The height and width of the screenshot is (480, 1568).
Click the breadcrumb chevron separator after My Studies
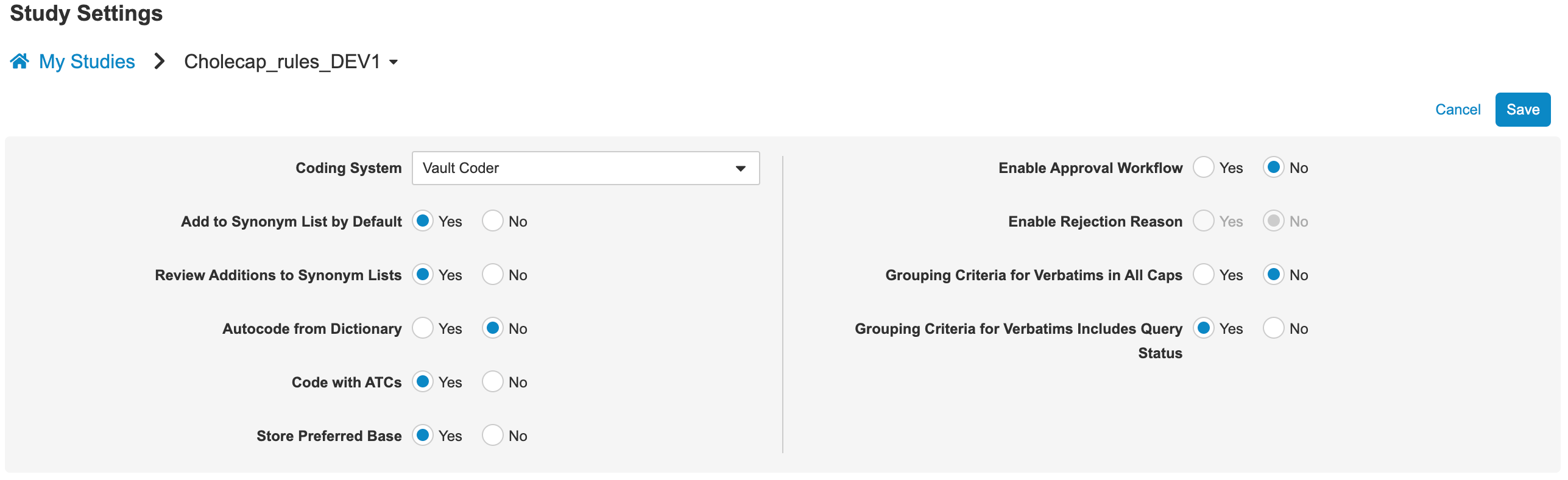(x=160, y=62)
